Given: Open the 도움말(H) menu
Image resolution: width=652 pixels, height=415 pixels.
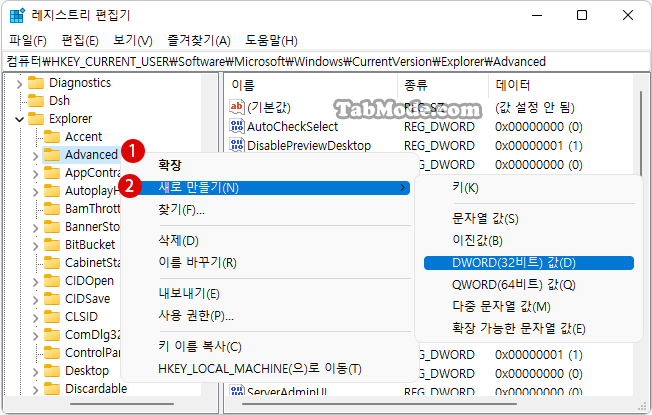Looking at the screenshot, I should tap(271, 41).
